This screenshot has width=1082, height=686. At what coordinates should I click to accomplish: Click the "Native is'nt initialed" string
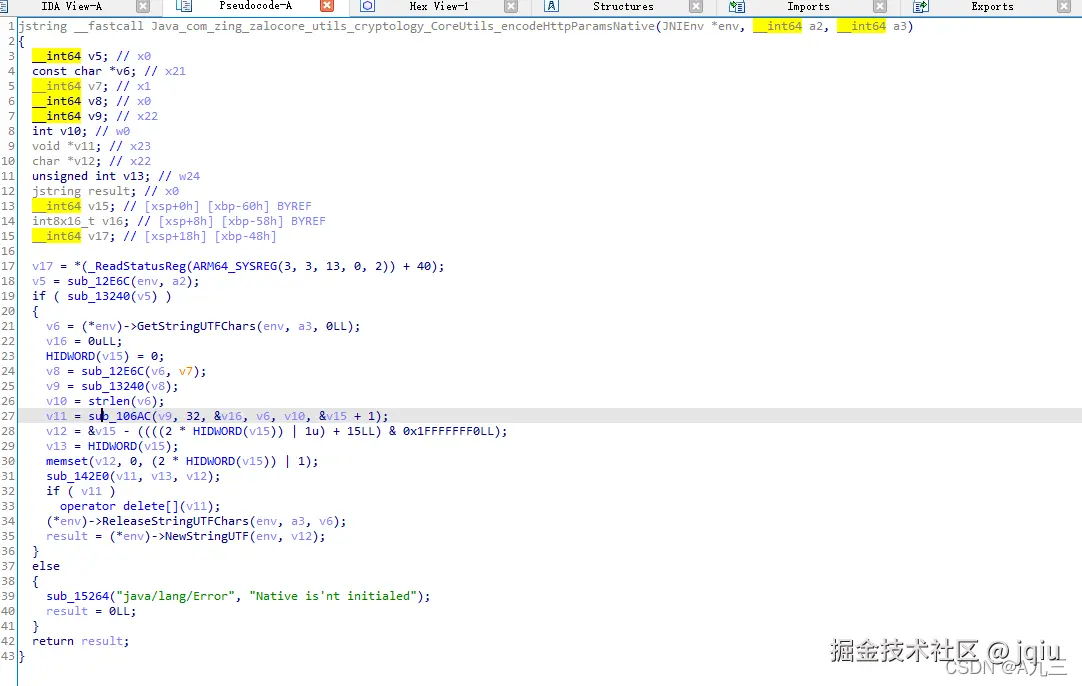tap(333, 596)
